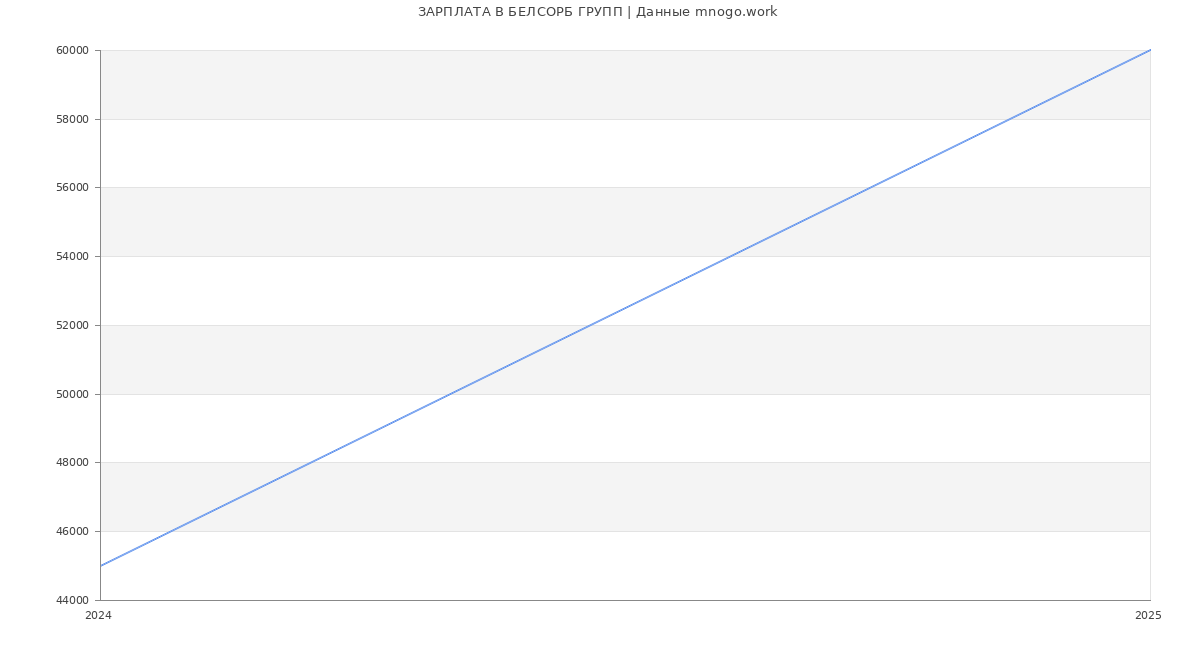Screen dimensions: 1200x650
Task: Click the line's starting point at 2024
Action: click(x=101, y=566)
